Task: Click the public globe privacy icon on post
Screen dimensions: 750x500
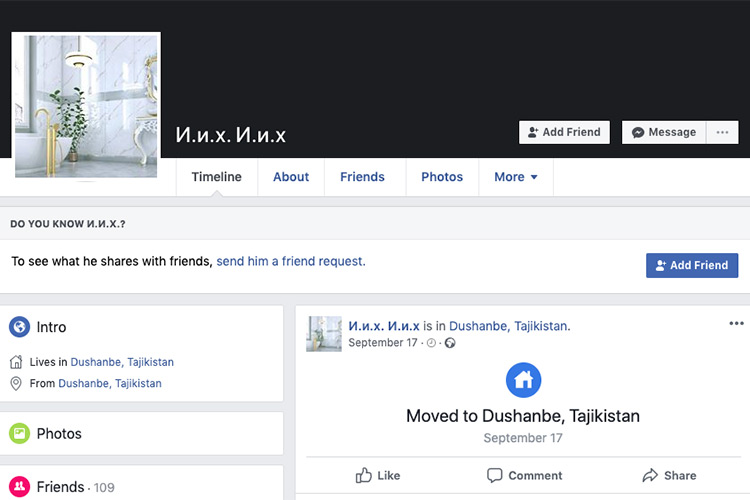Action: pyautogui.click(x=450, y=343)
